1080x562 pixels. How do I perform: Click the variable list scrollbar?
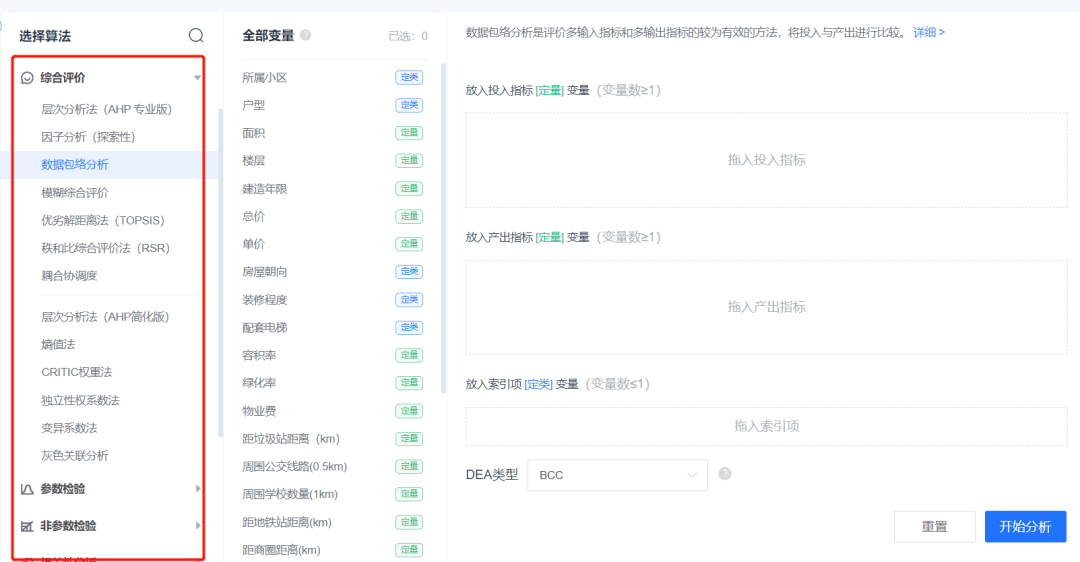tap(444, 228)
